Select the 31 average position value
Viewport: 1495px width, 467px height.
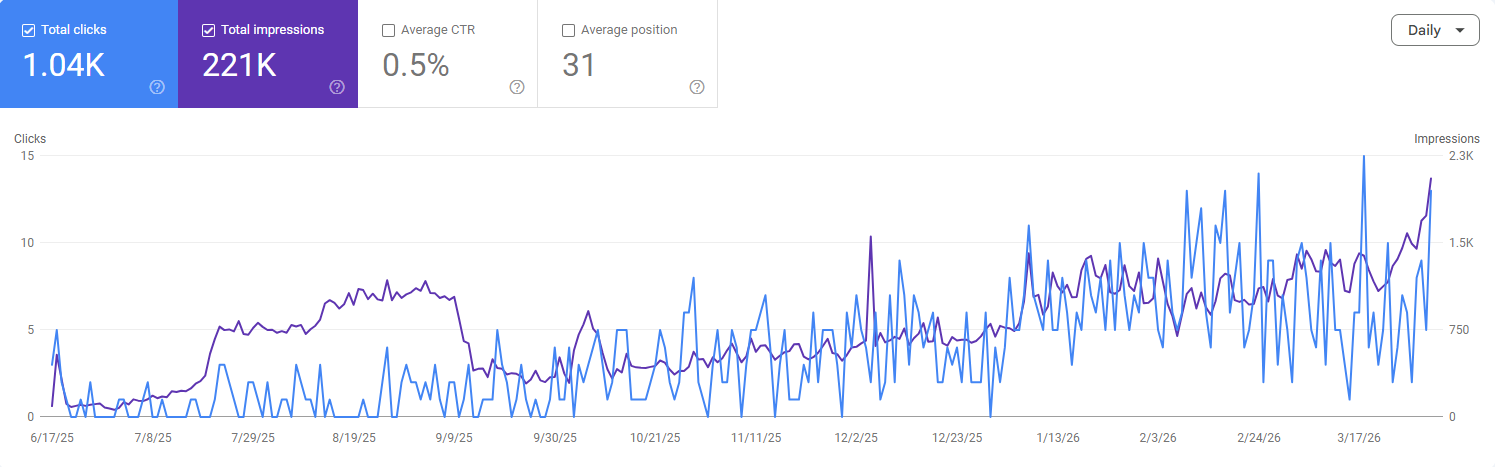579,65
